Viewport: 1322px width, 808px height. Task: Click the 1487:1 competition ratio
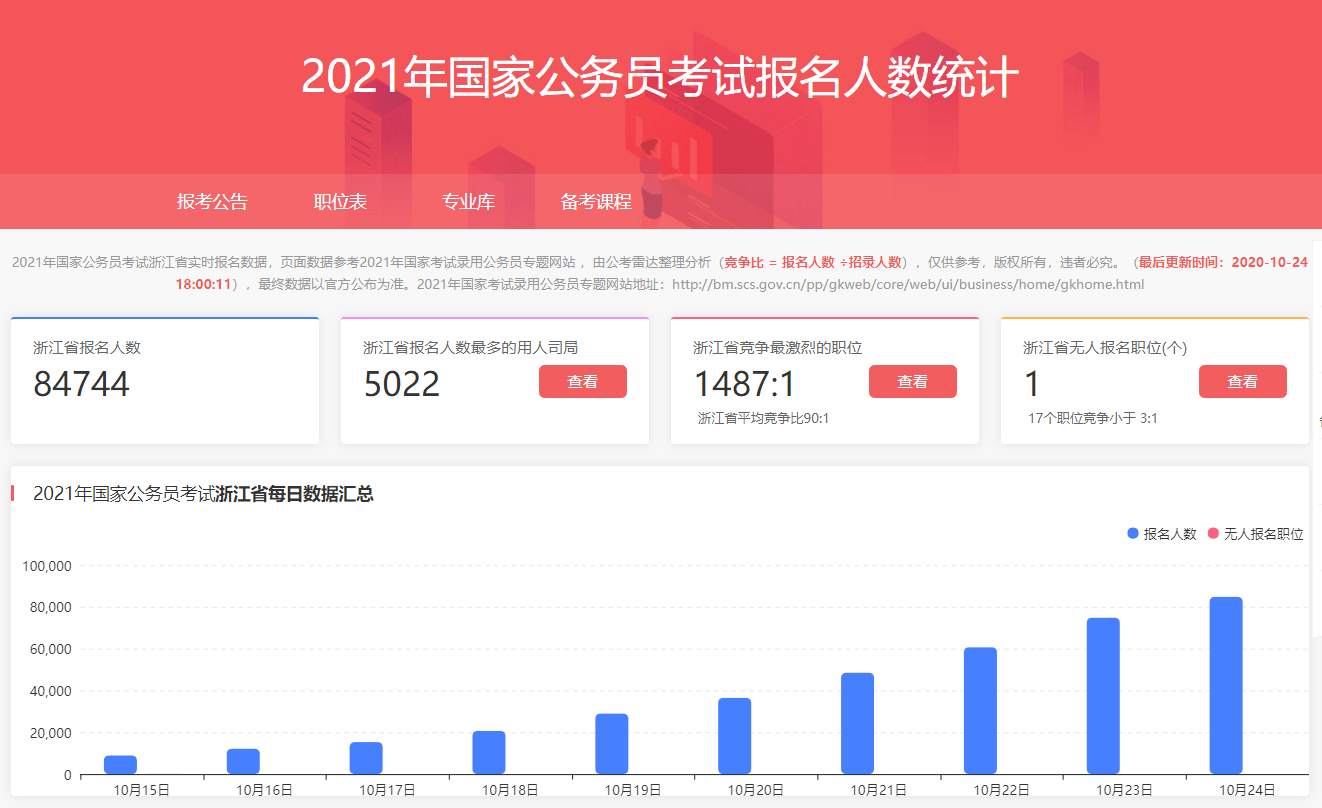(745, 384)
